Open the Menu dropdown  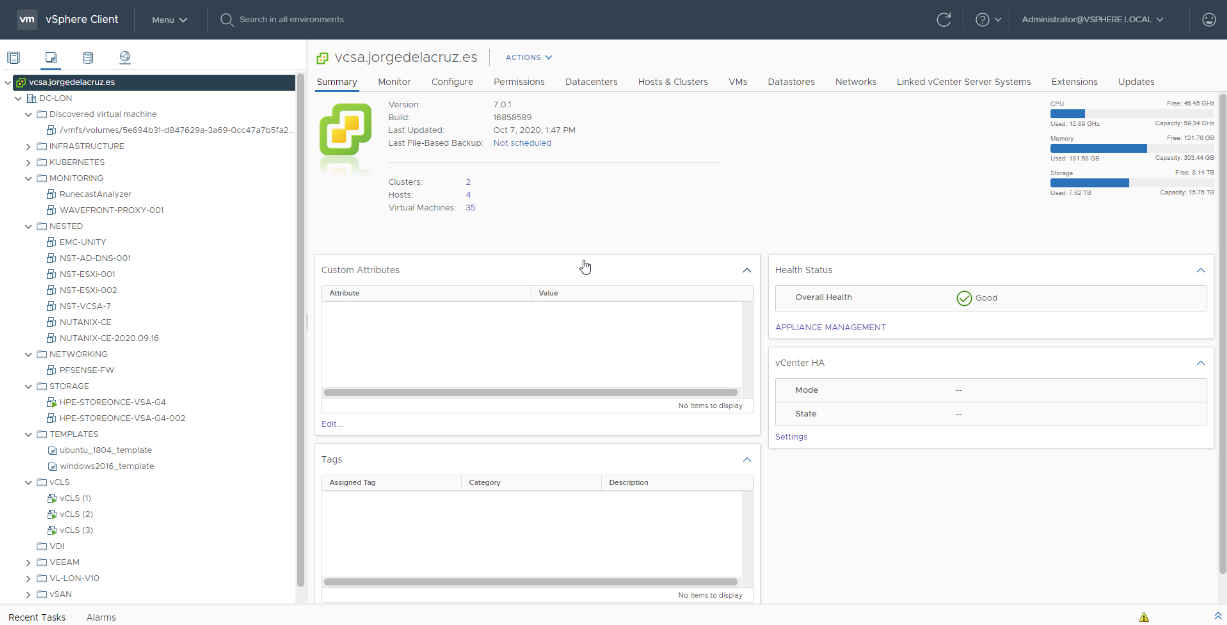pos(168,19)
